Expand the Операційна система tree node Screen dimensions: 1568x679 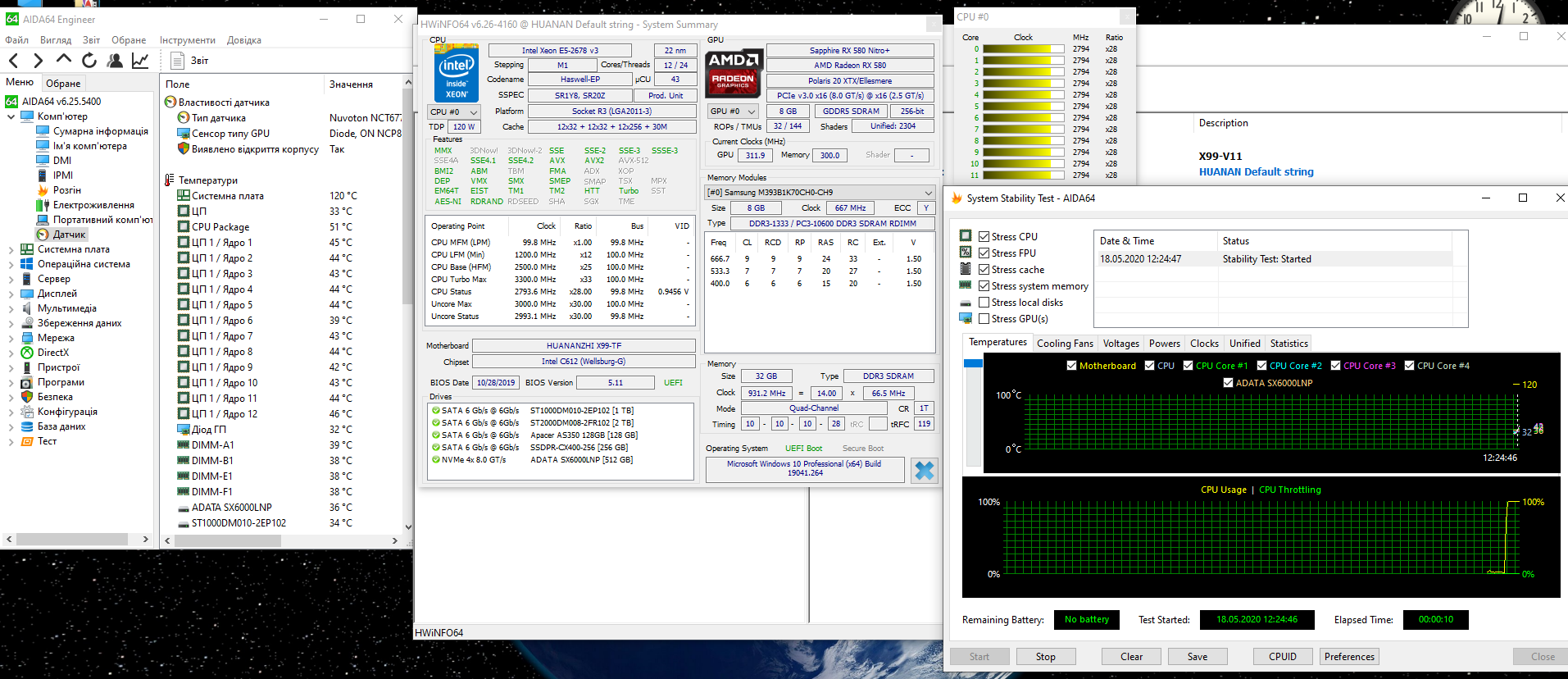pos(11,264)
